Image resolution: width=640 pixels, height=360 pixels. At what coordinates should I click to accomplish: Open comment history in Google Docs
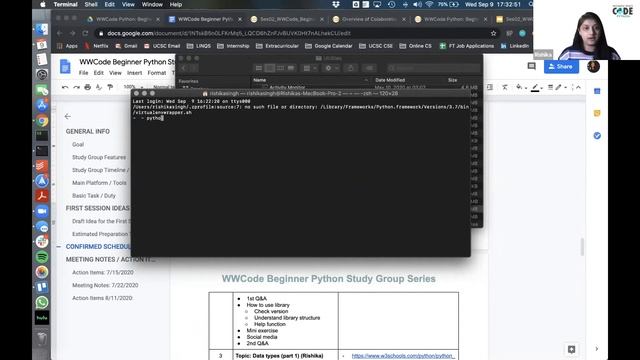coord(531,66)
